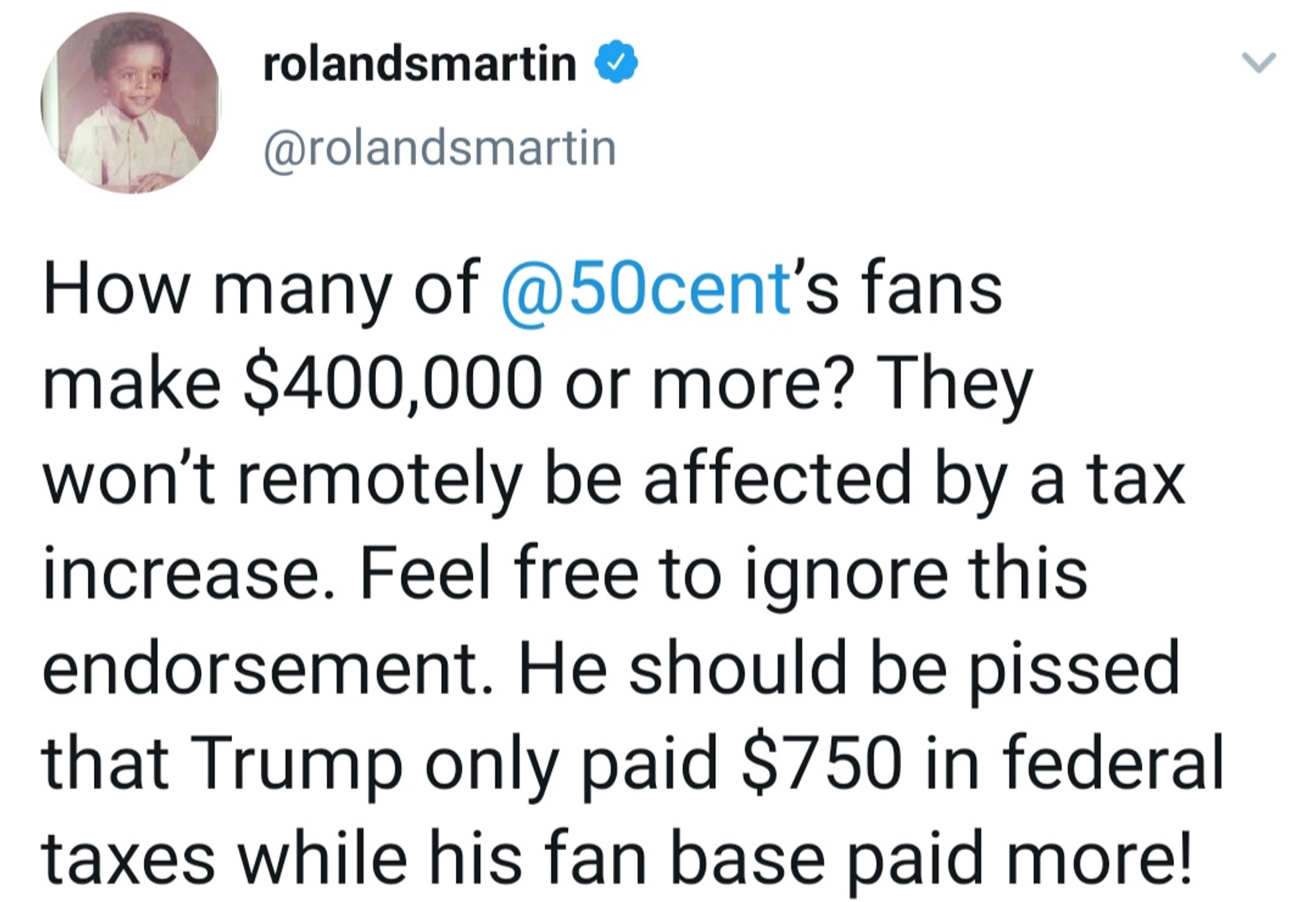Click the word "federal" in the tweet
1316x902 pixels.
click(1112, 763)
